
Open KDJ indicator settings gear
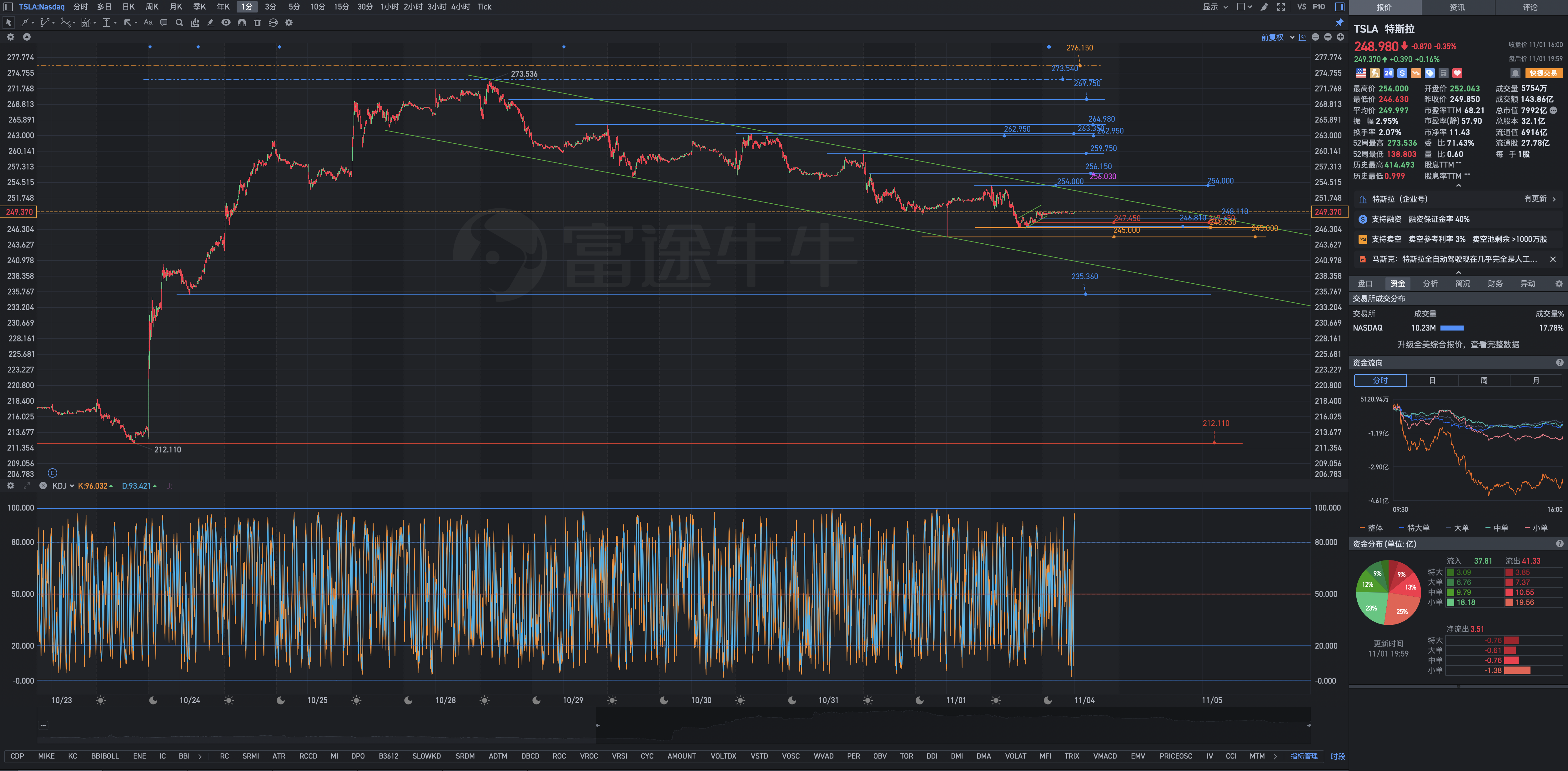[10, 485]
